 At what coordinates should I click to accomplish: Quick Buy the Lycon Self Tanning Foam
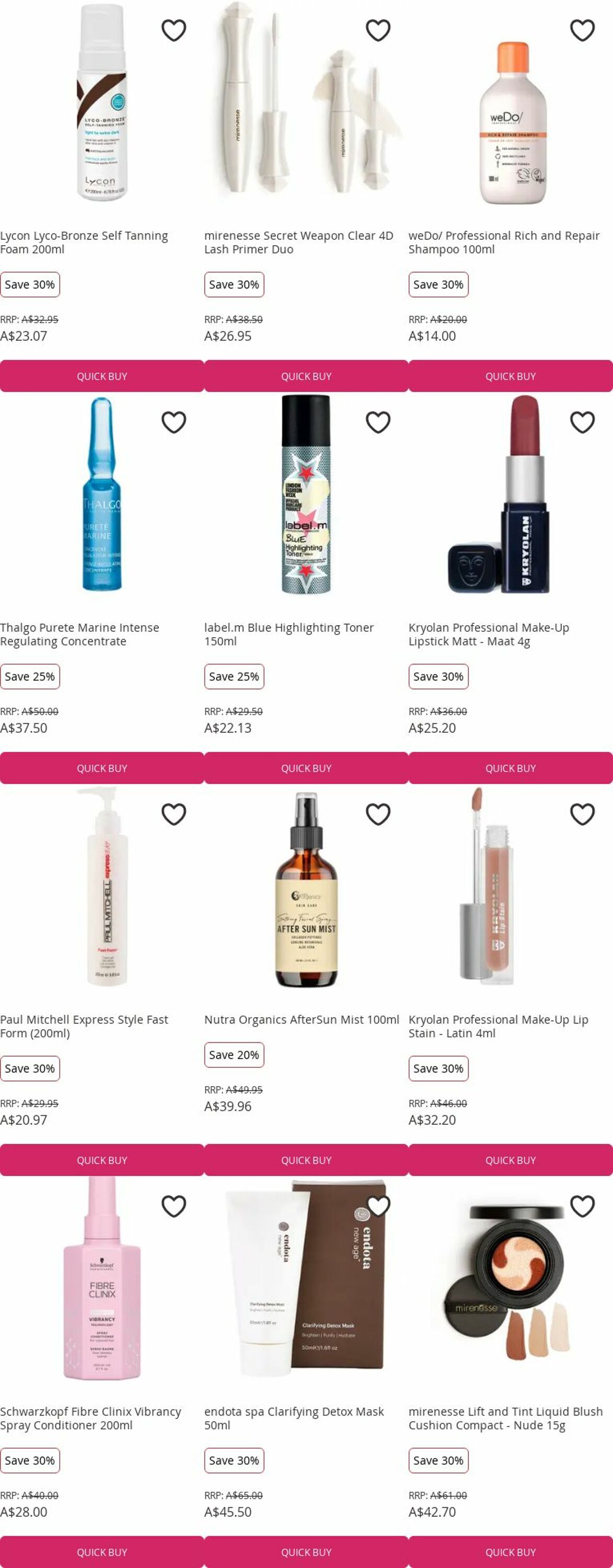tap(102, 376)
